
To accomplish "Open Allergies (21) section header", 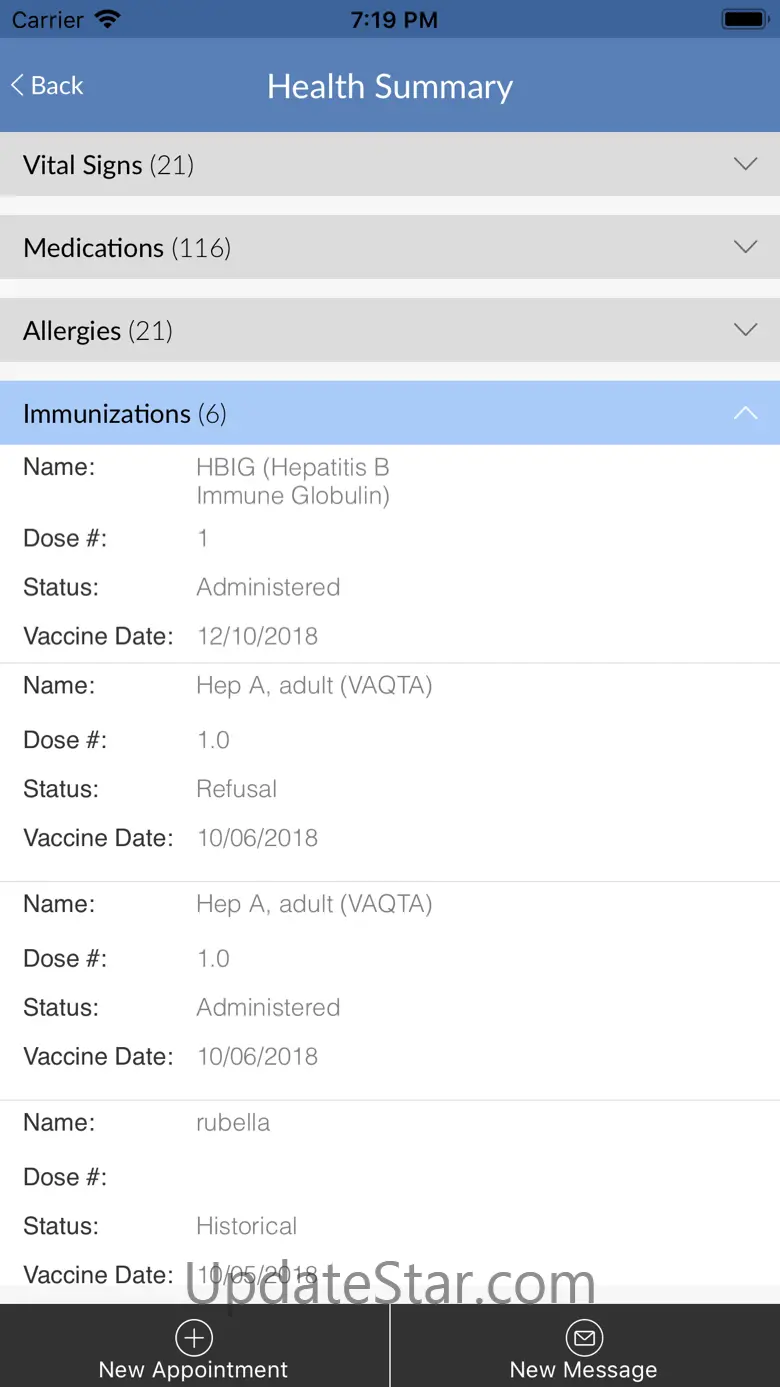I will click(98, 331).
